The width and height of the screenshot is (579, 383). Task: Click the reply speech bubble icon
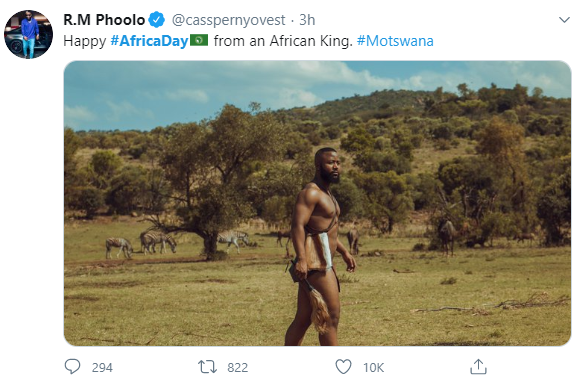(x=72, y=367)
